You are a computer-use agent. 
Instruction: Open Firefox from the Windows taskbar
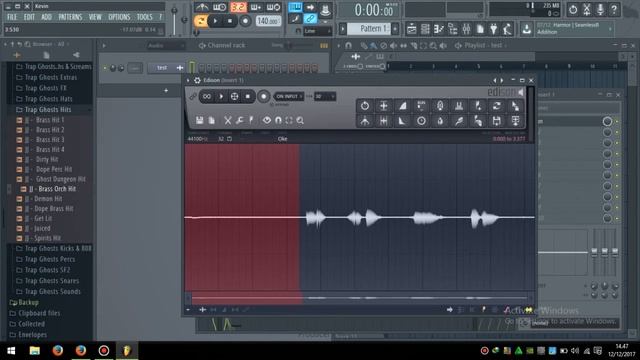tap(58, 350)
